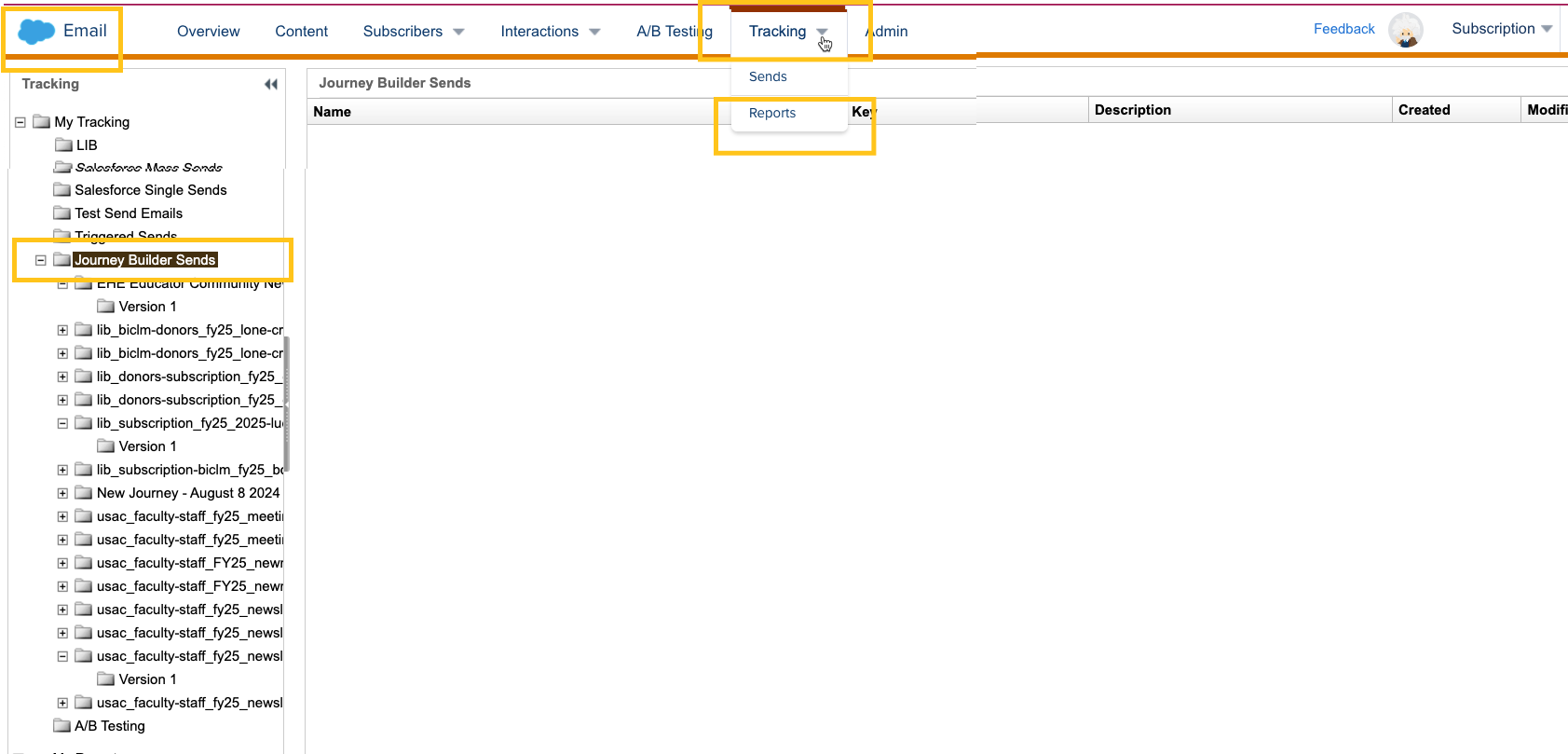Select Version 1 under lib_subscription_fy25_2025
Image resolution: width=1568 pixels, height=754 pixels.
[x=147, y=446]
